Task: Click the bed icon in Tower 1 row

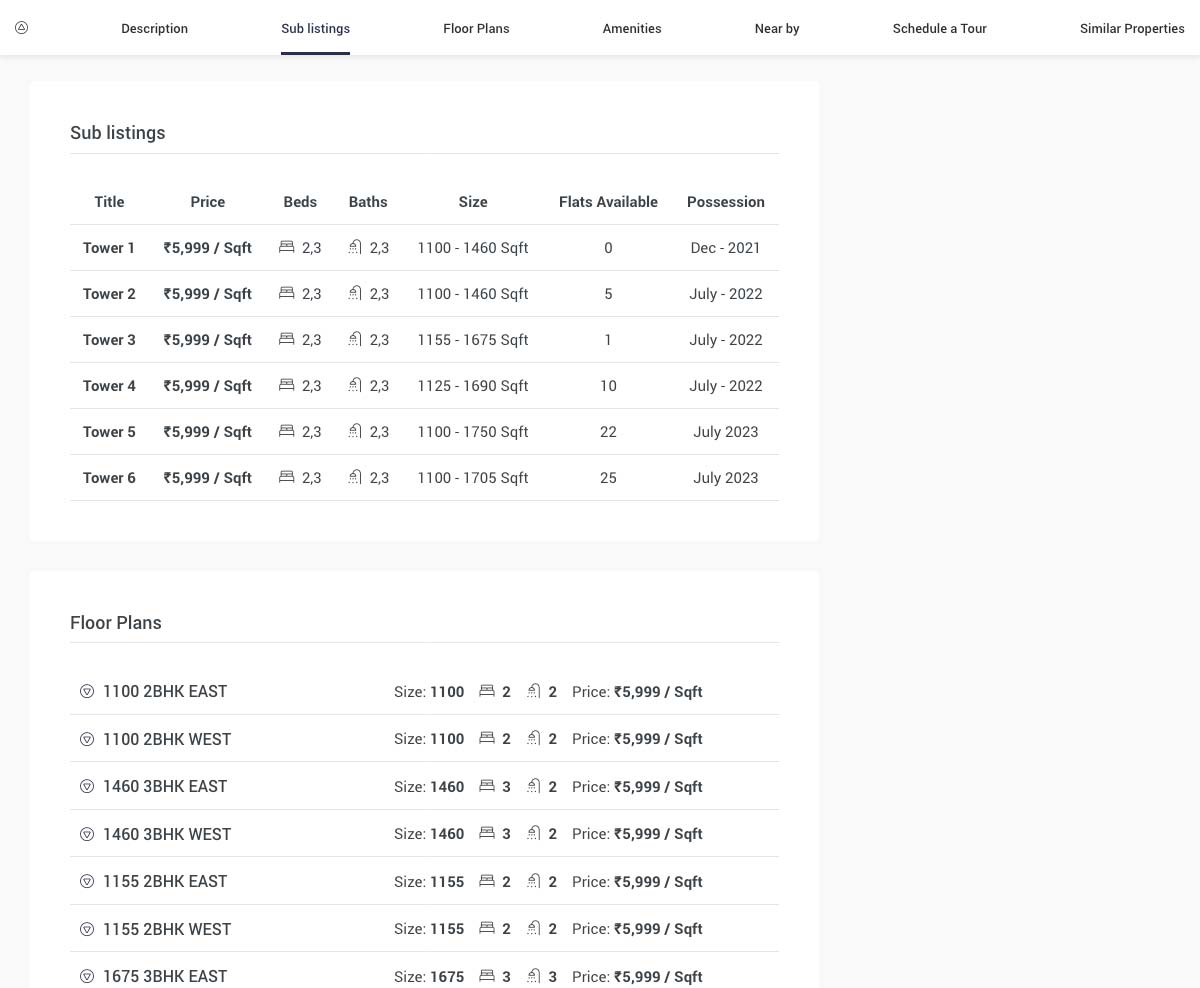Action: coord(287,247)
